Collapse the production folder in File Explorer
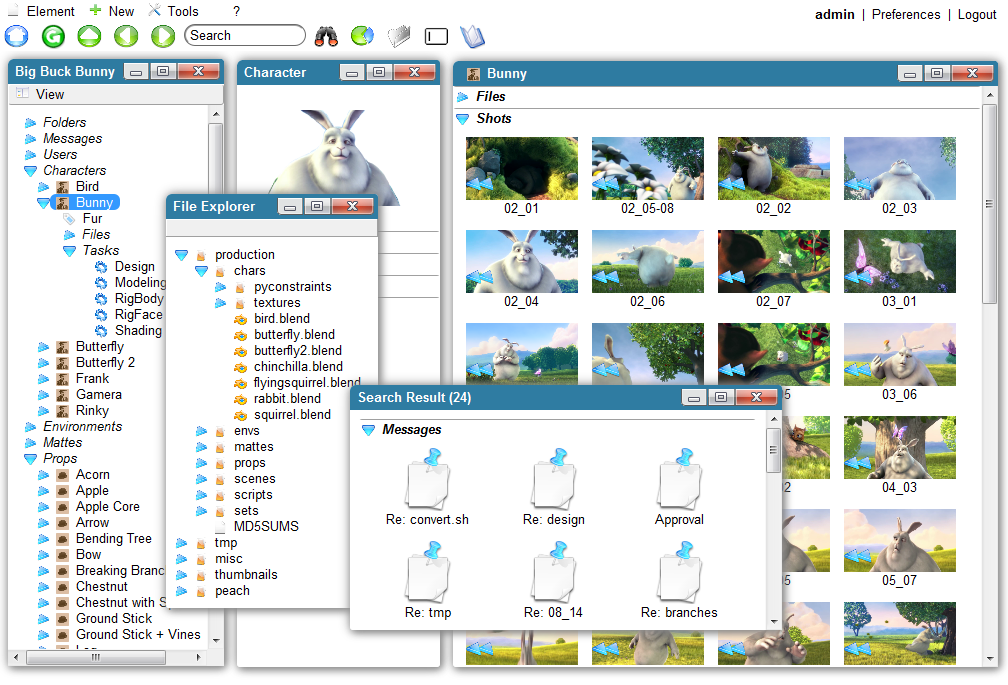Screen dimensions: 1008x685 182,255
